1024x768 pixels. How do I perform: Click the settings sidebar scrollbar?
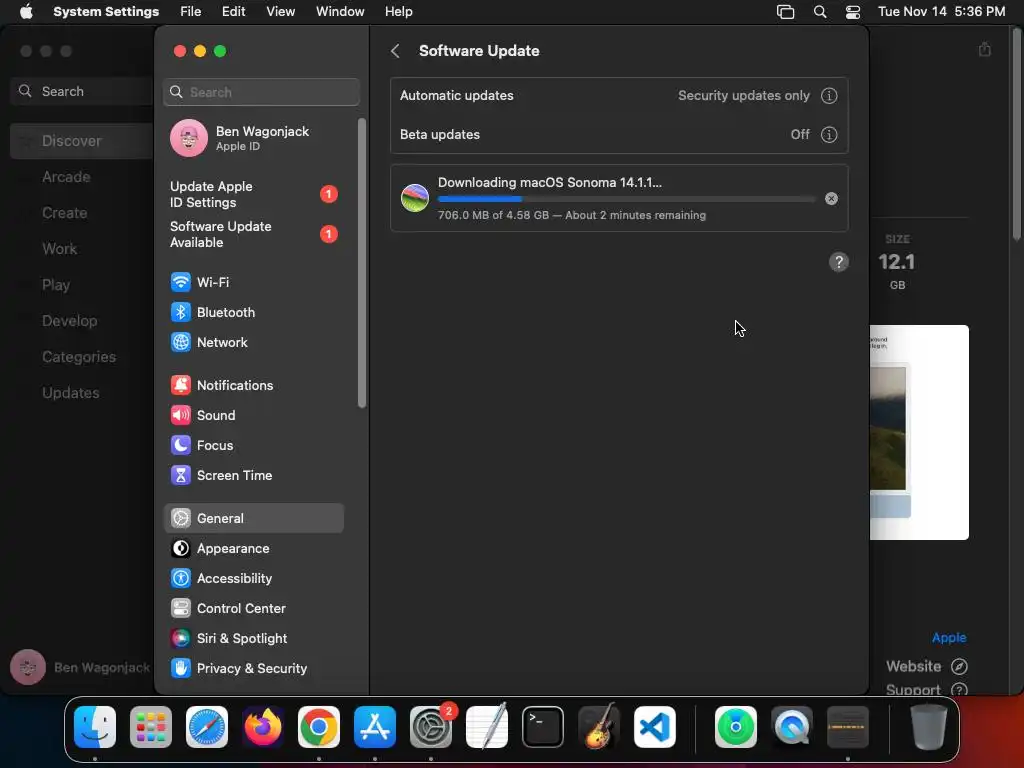[x=362, y=263]
